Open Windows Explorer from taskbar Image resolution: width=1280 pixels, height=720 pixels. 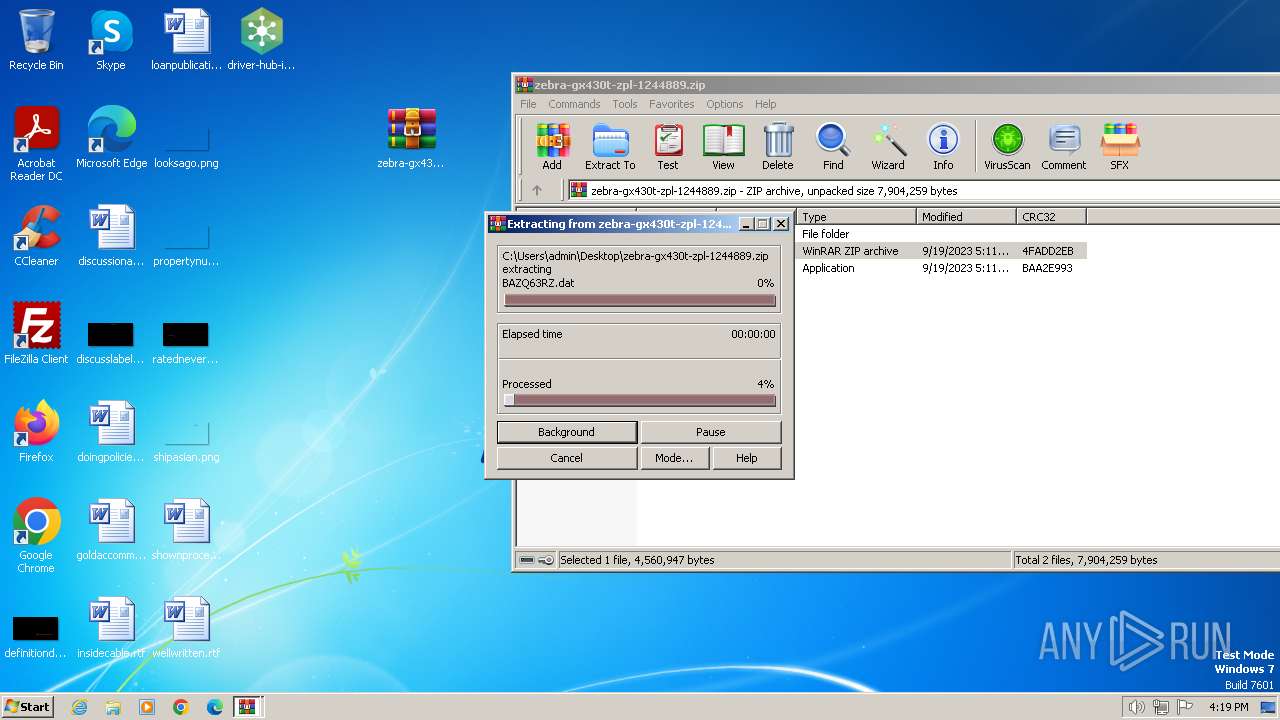113,707
